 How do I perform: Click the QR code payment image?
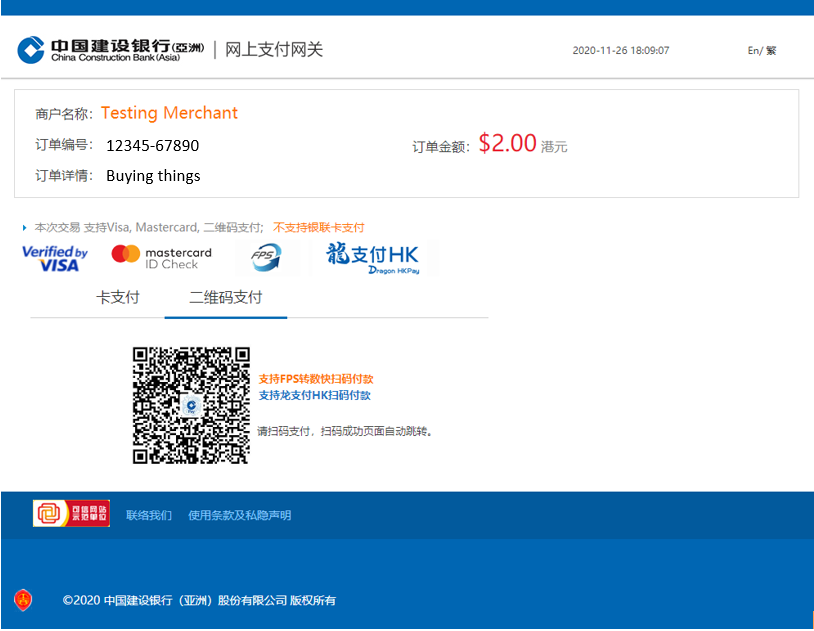pos(191,405)
